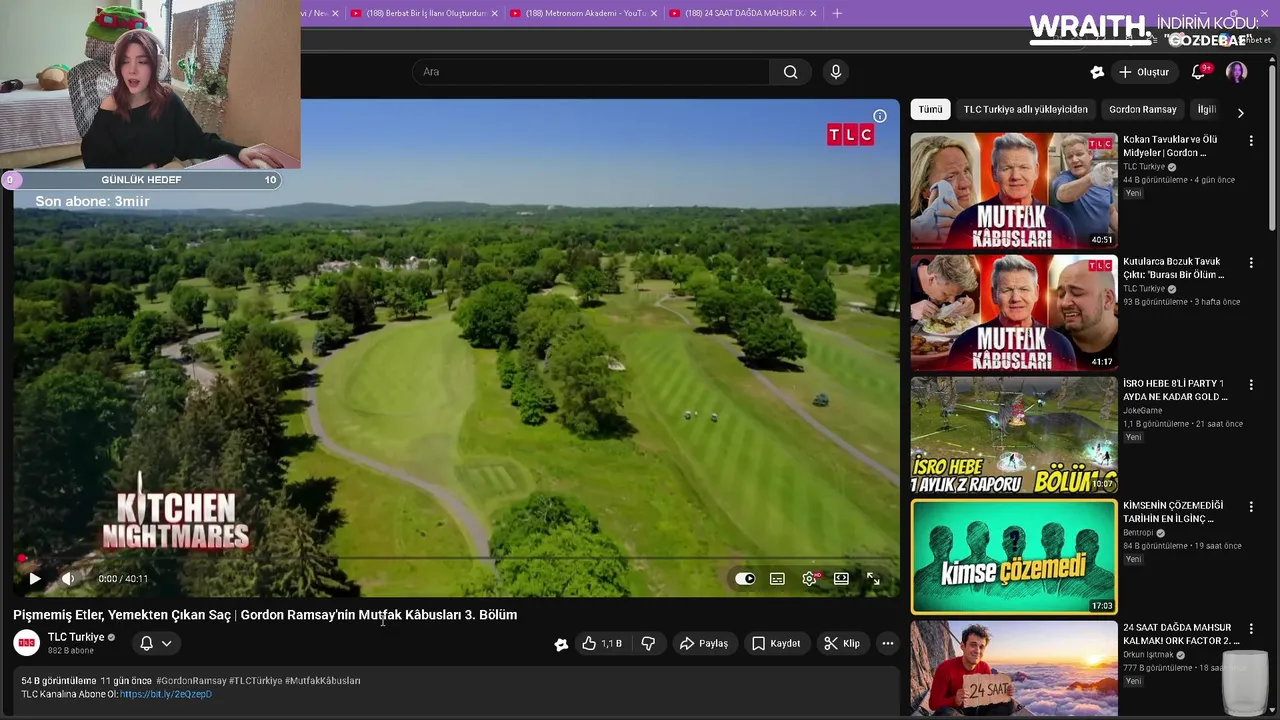This screenshot has height=720, width=1280.
Task: Open the Kokan Tavuklar ve Ölü Midyeler thumbnail
Action: [1014, 190]
